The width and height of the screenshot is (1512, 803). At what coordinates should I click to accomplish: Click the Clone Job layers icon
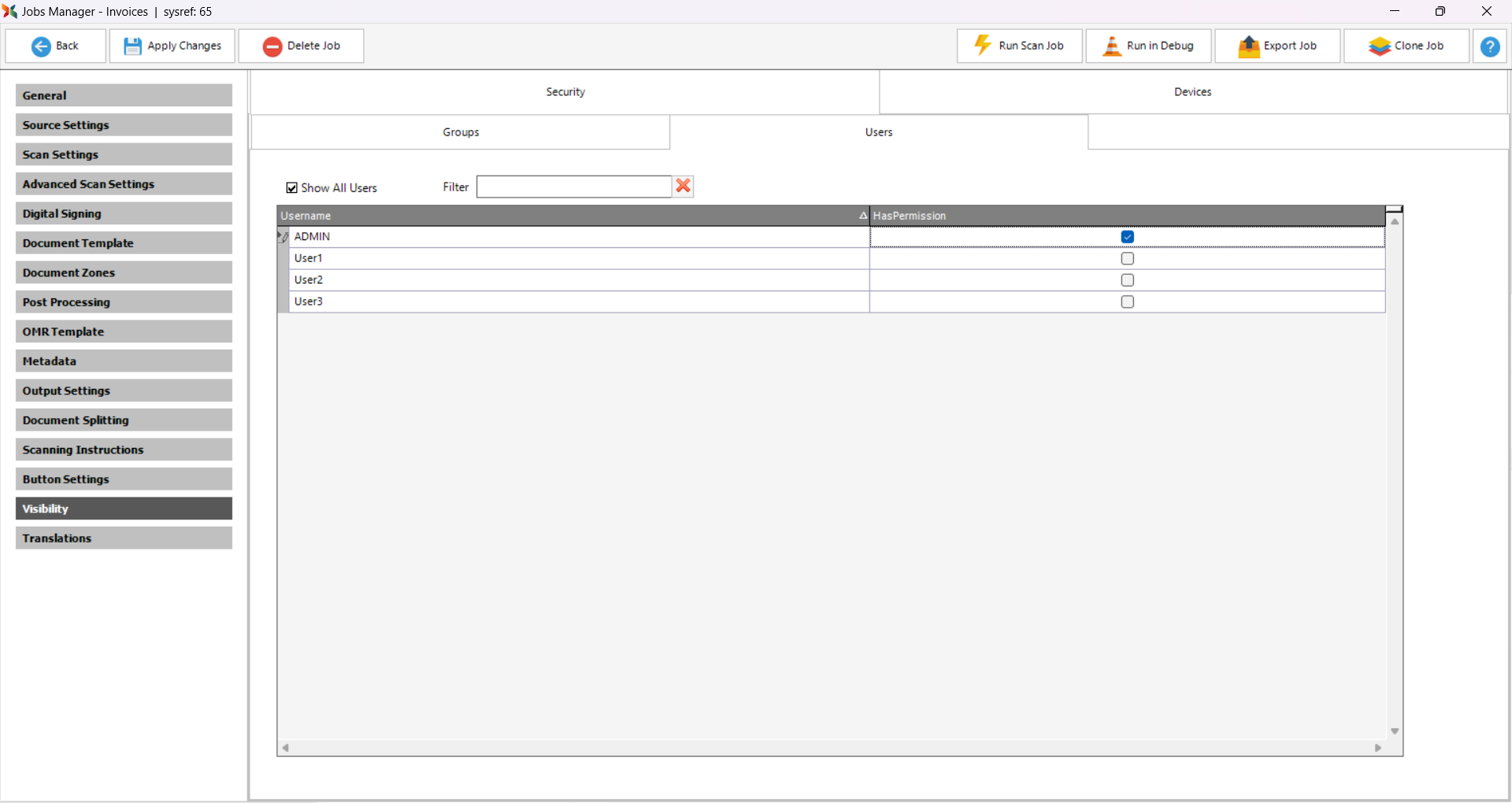pos(1379,46)
